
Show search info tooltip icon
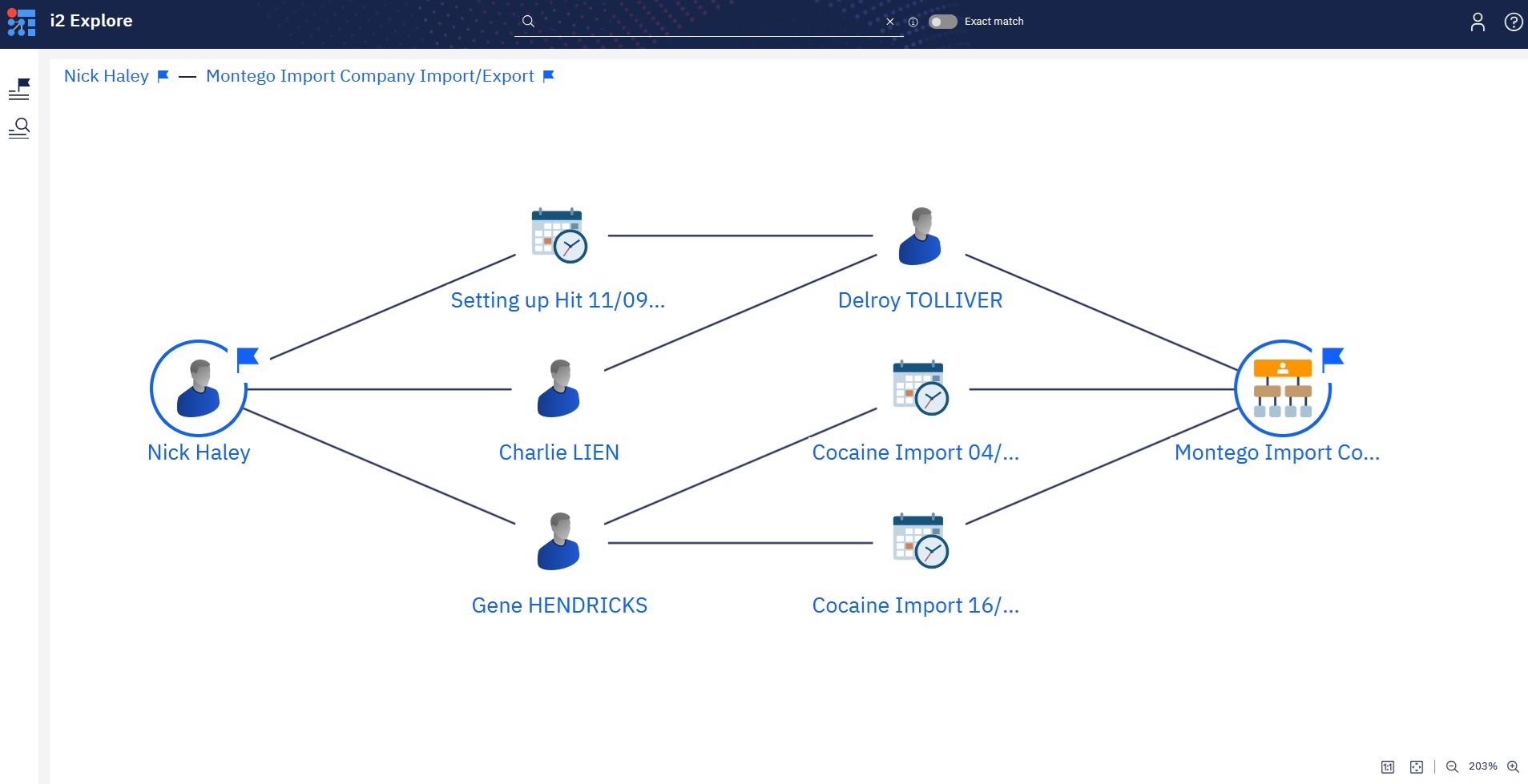913,22
